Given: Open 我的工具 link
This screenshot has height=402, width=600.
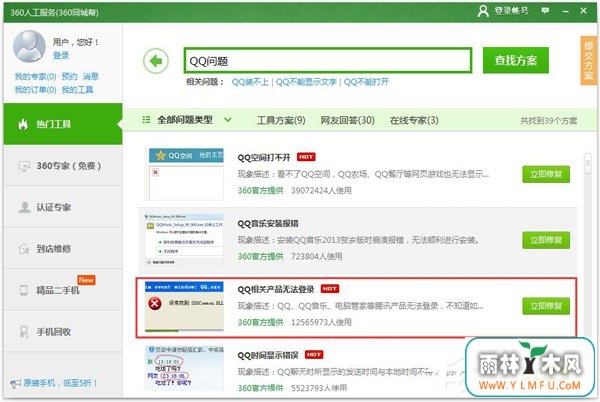Looking at the screenshot, I should [x=77, y=90].
